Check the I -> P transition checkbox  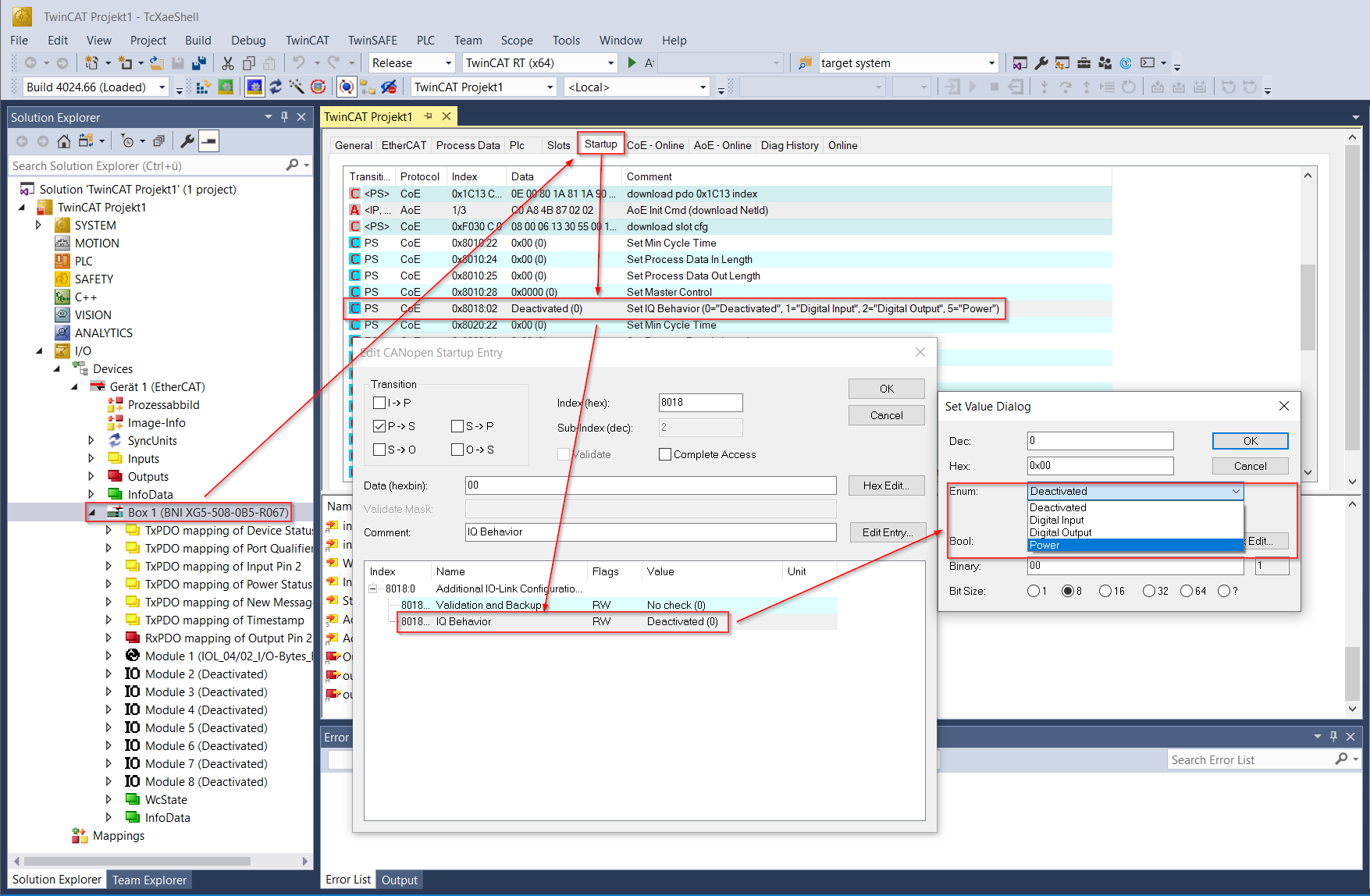click(379, 403)
